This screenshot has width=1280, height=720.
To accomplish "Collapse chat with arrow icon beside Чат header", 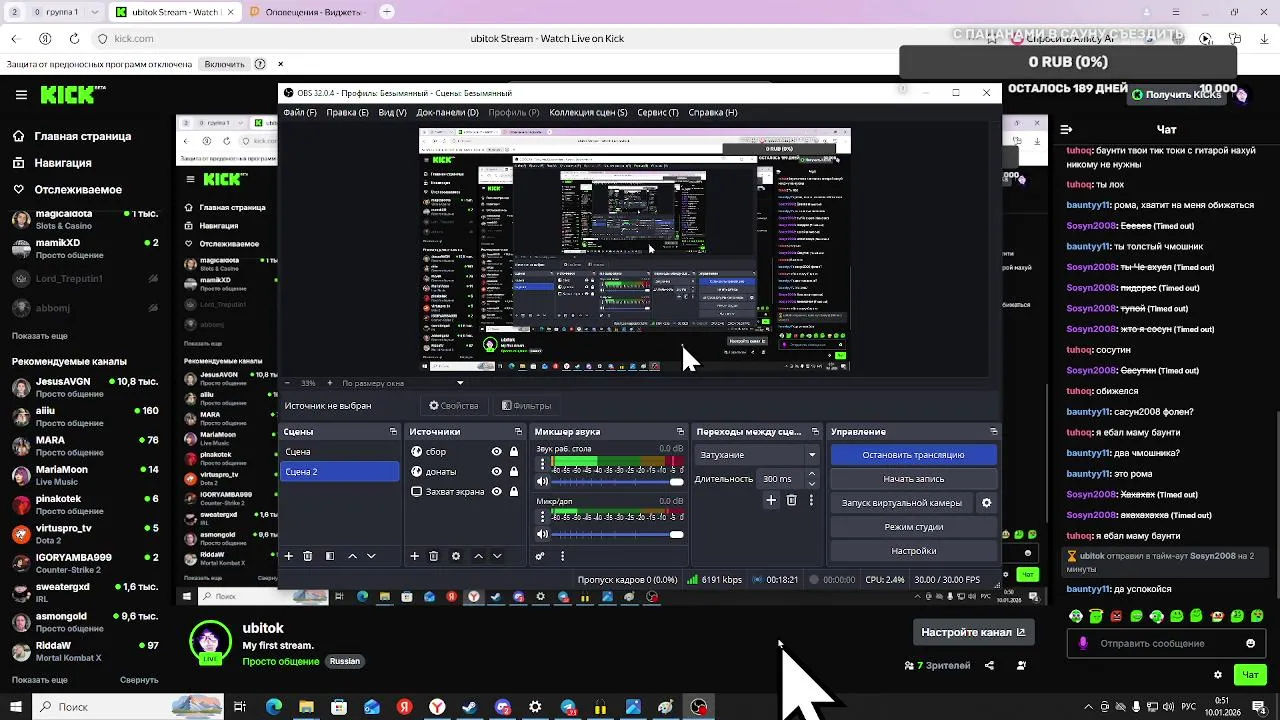I will pyautogui.click(x=1066, y=129).
